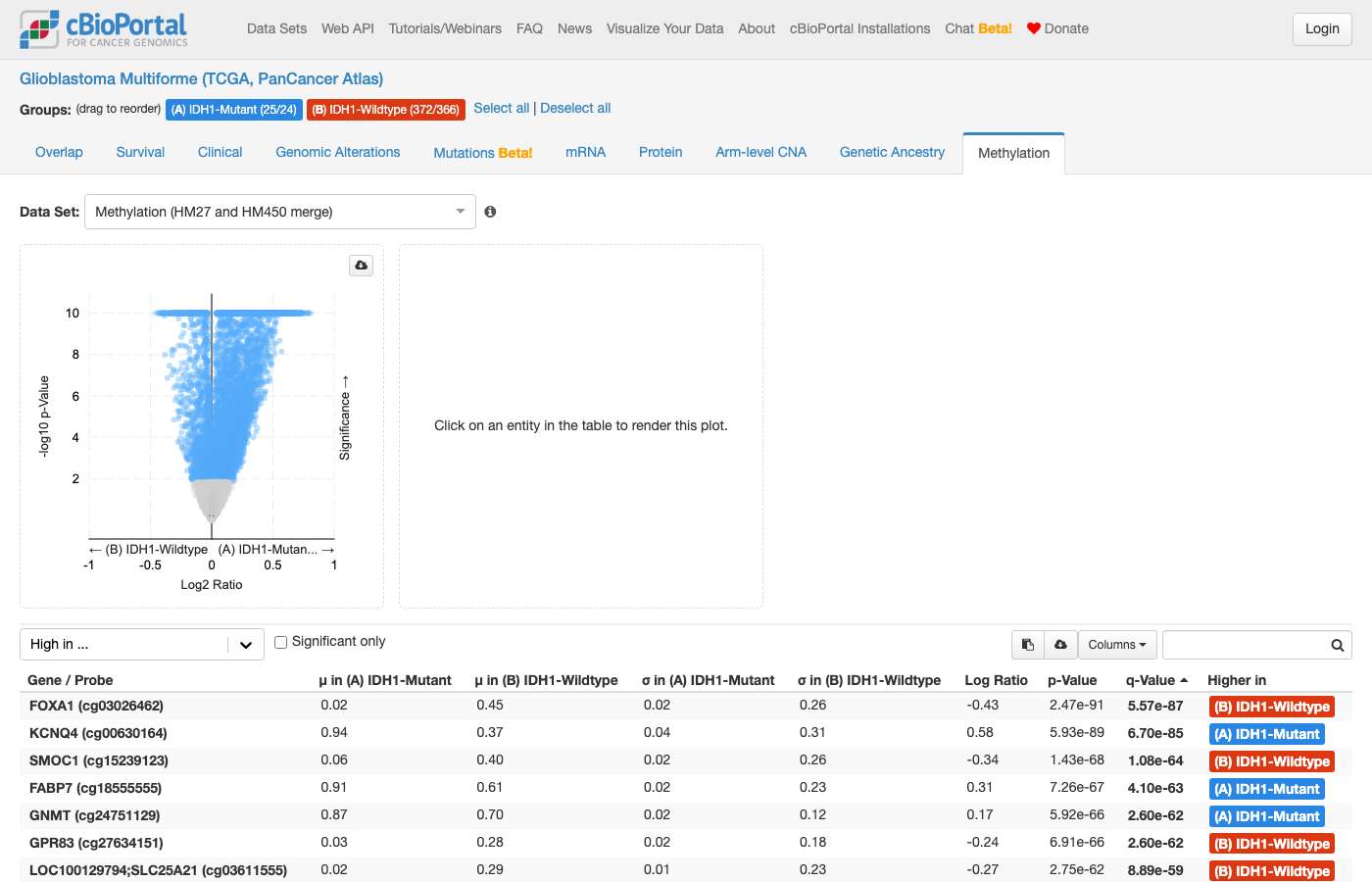
Task: Sort by q-Value column
Action: [x=1156, y=680]
